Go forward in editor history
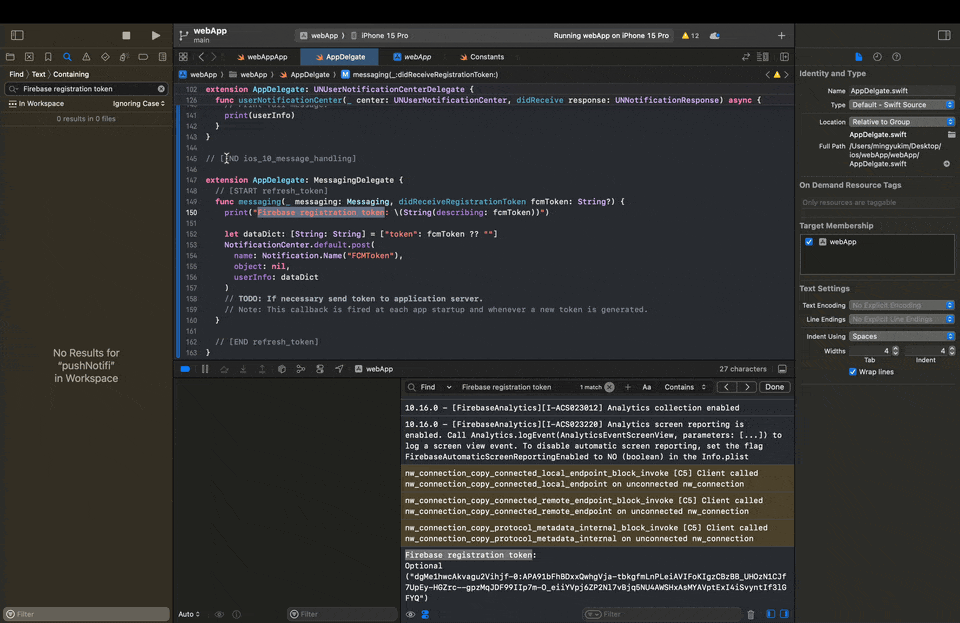The width and height of the screenshot is (960, 623). point(214,57)
